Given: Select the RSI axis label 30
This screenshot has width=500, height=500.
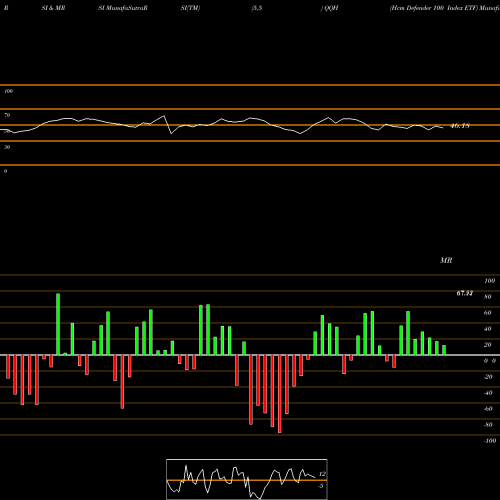Looking at the screenshot, I should point(7,147).
